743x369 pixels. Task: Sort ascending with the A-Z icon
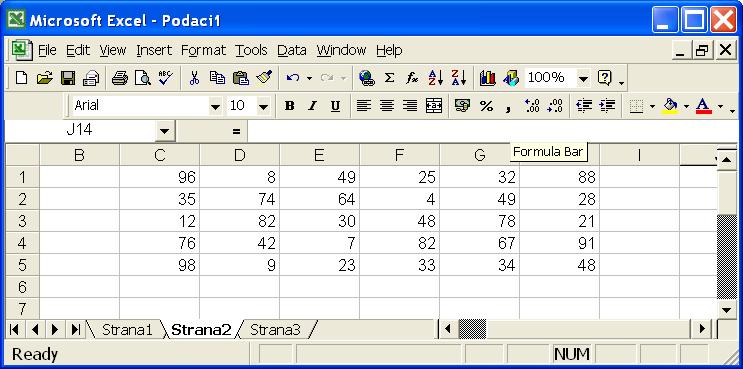click(x=435, y=78)
